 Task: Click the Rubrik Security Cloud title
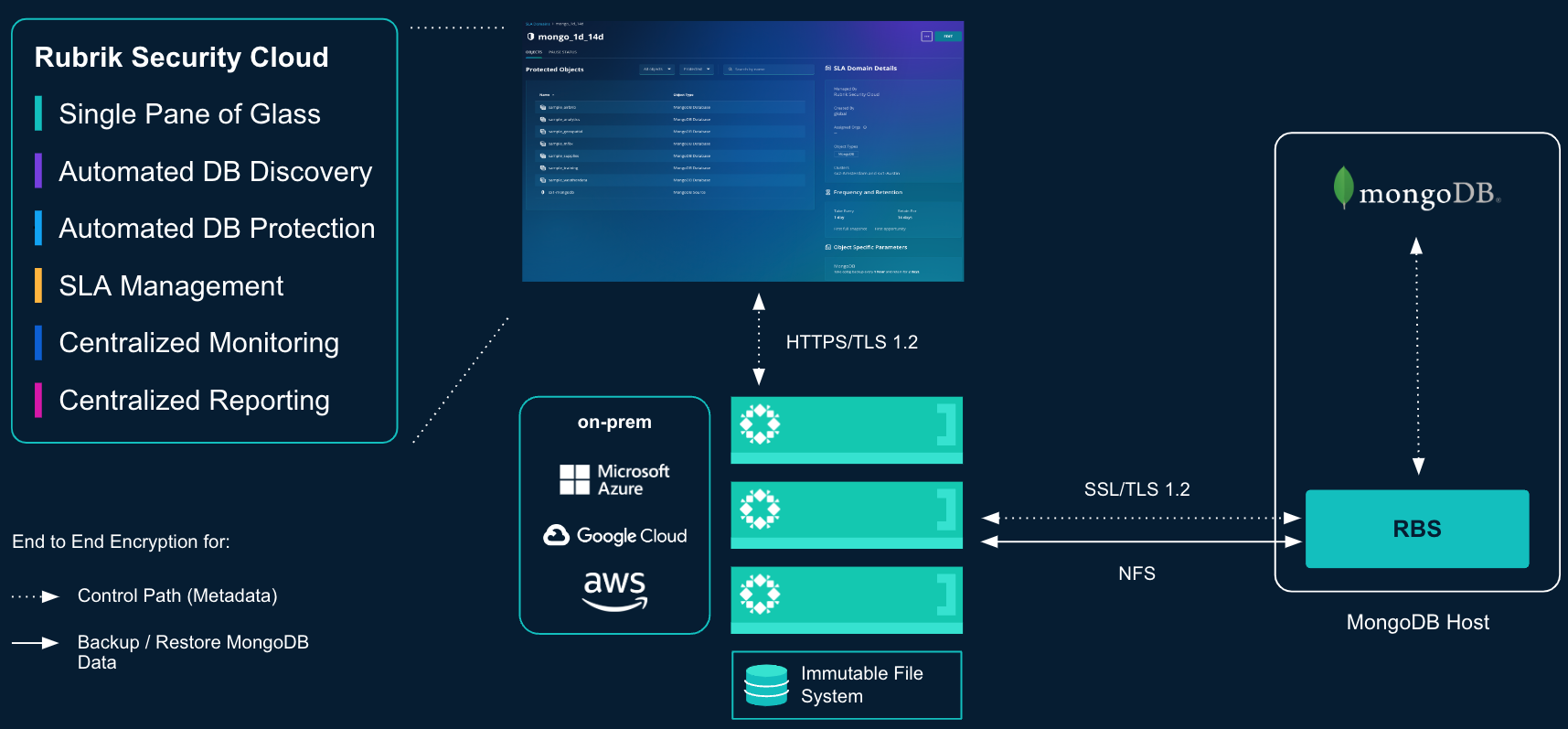(182, 57)
